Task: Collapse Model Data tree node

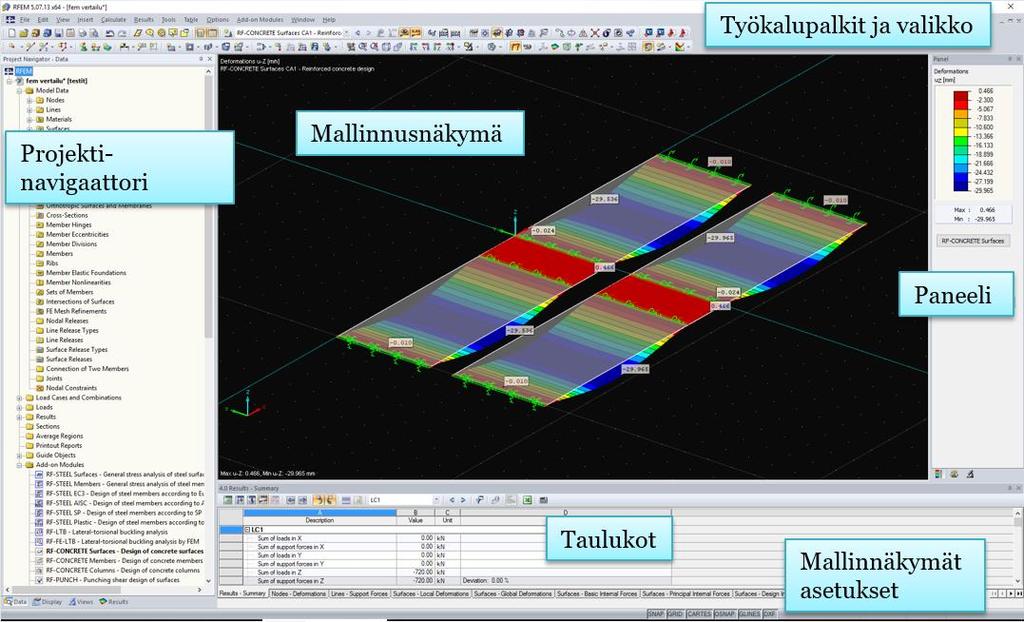Action: click(20, 91)
